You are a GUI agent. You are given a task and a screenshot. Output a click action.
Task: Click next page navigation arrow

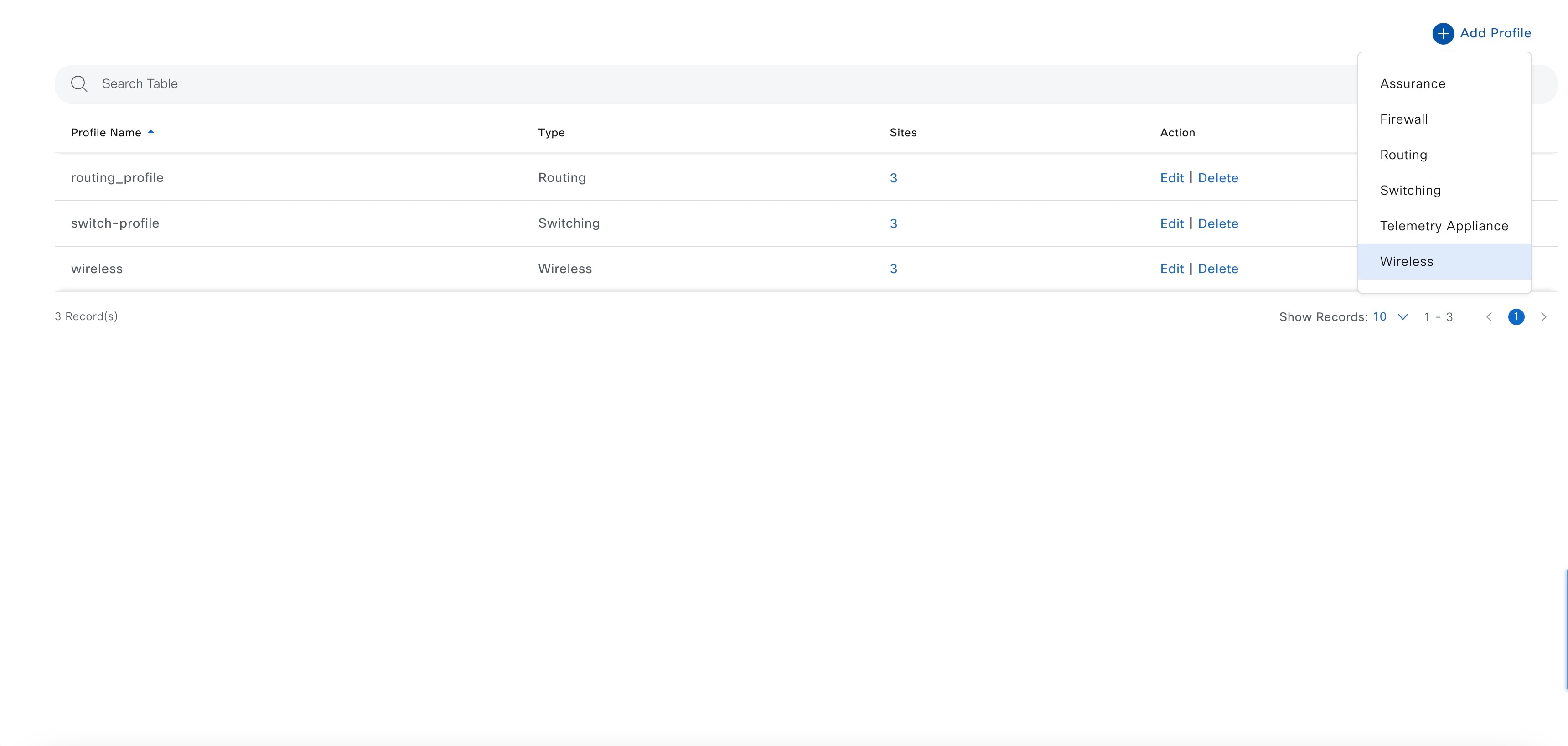coord(1543,316)
